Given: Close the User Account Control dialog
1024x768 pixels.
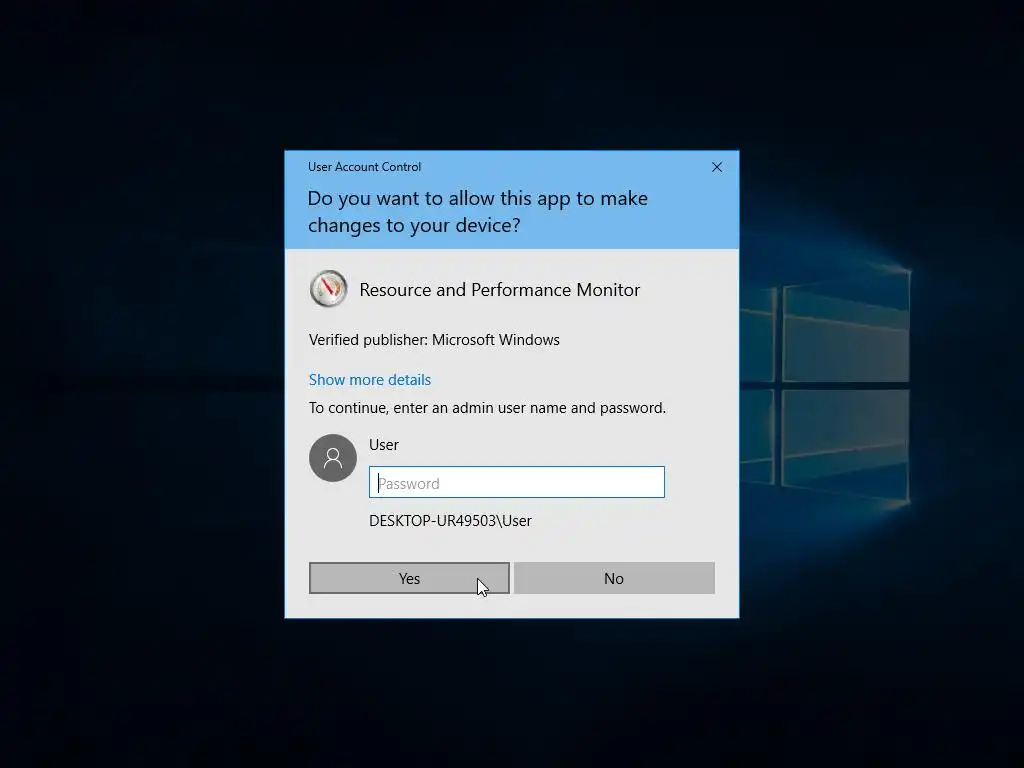Looking at the screenshot, I should [716, 167].
